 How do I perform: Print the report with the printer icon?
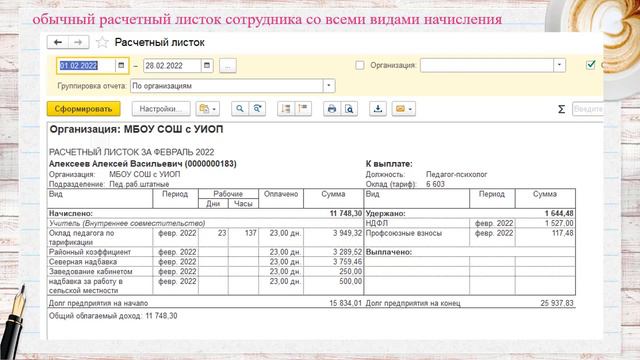(332, 109)
